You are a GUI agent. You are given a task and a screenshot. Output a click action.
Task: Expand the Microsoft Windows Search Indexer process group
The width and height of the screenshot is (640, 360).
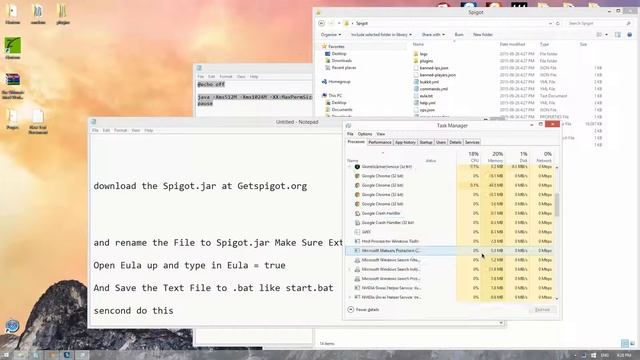click(349, 269)
